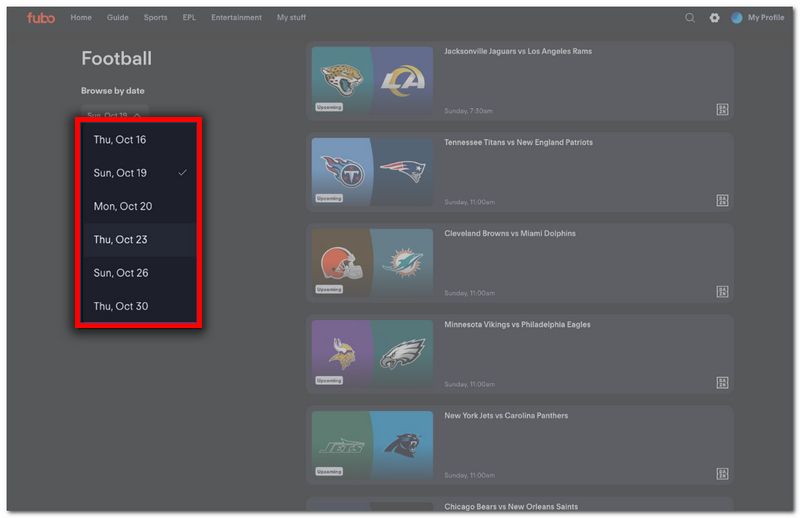
Task: Click the profile avatar icon
Action: [736, 18]
